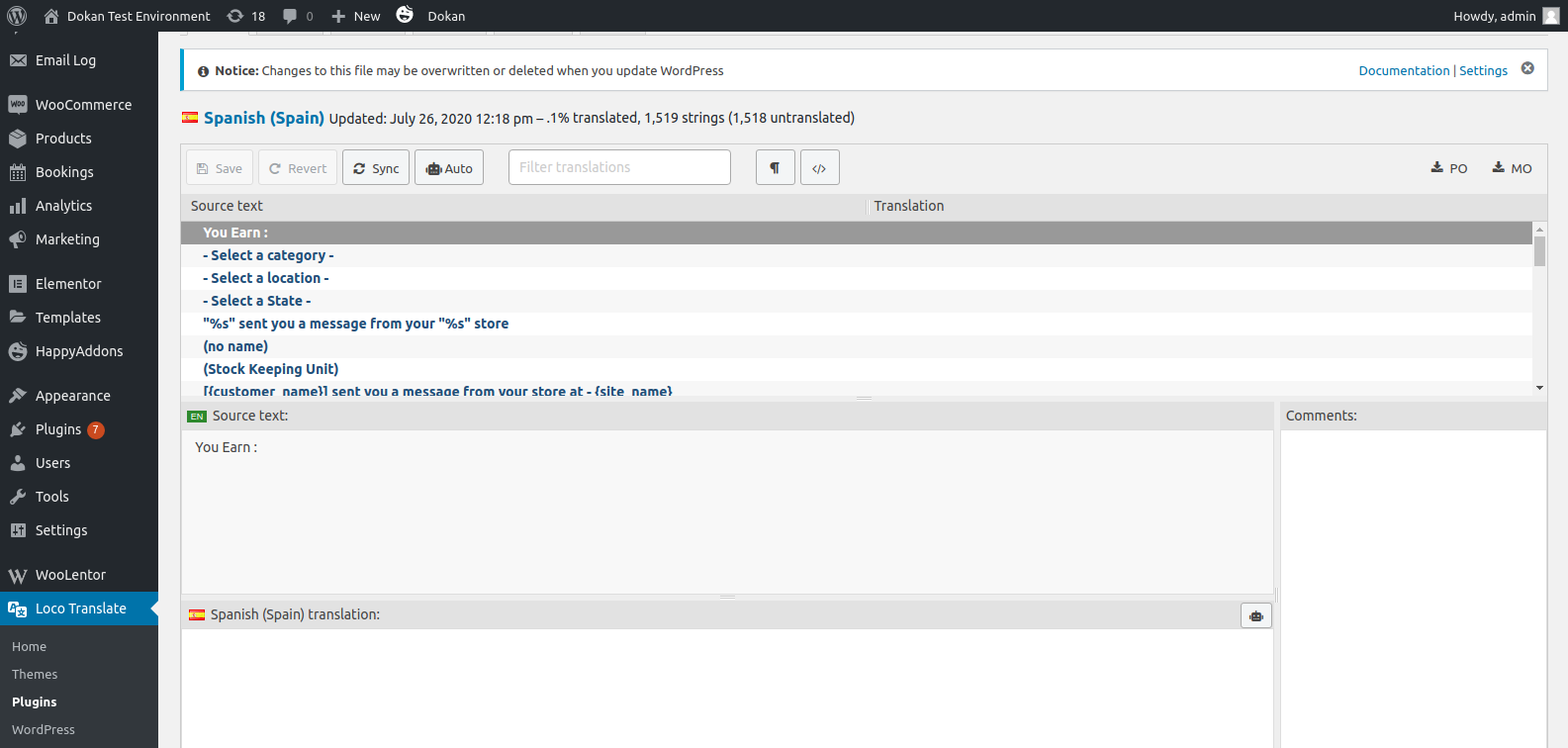This screenshot has height=748, width=1568.
Task: Open Settings in the sidebar
Action: point(79,530)
